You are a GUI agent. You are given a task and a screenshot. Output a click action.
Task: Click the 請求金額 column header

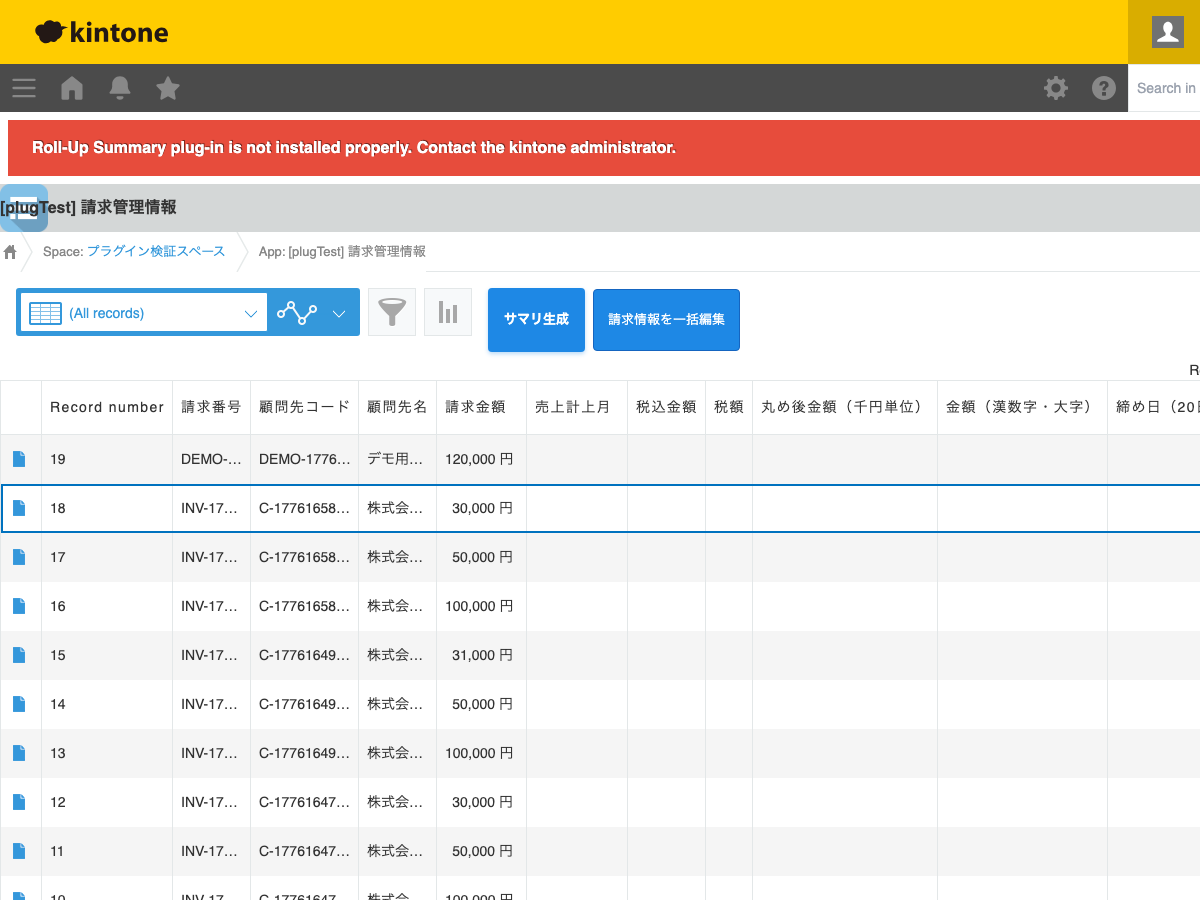pos(475,407)
